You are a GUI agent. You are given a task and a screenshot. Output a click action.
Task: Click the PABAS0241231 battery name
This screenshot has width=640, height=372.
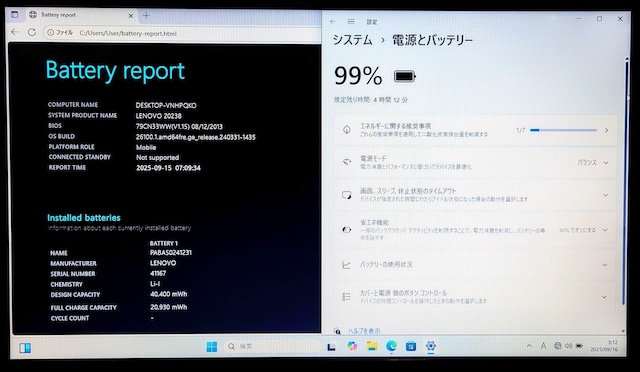pos(171,253)
